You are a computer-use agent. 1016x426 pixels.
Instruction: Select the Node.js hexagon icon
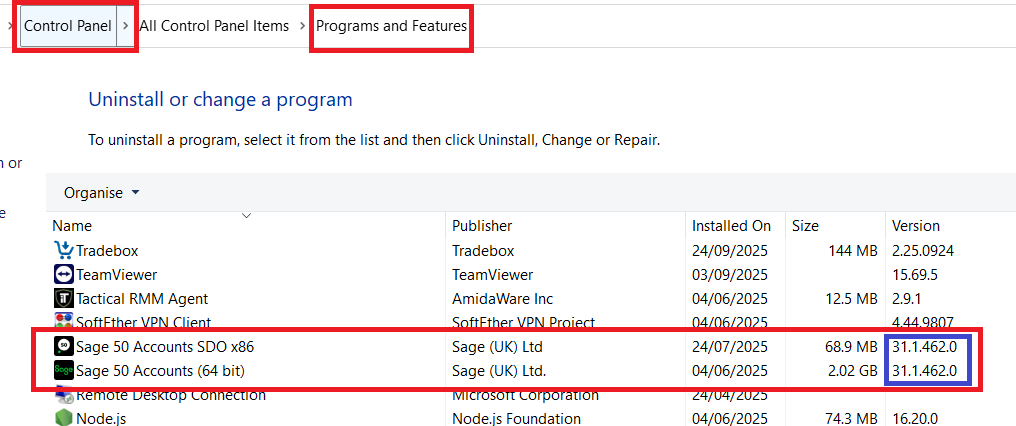pyautogui.click(x=63, y=418)
